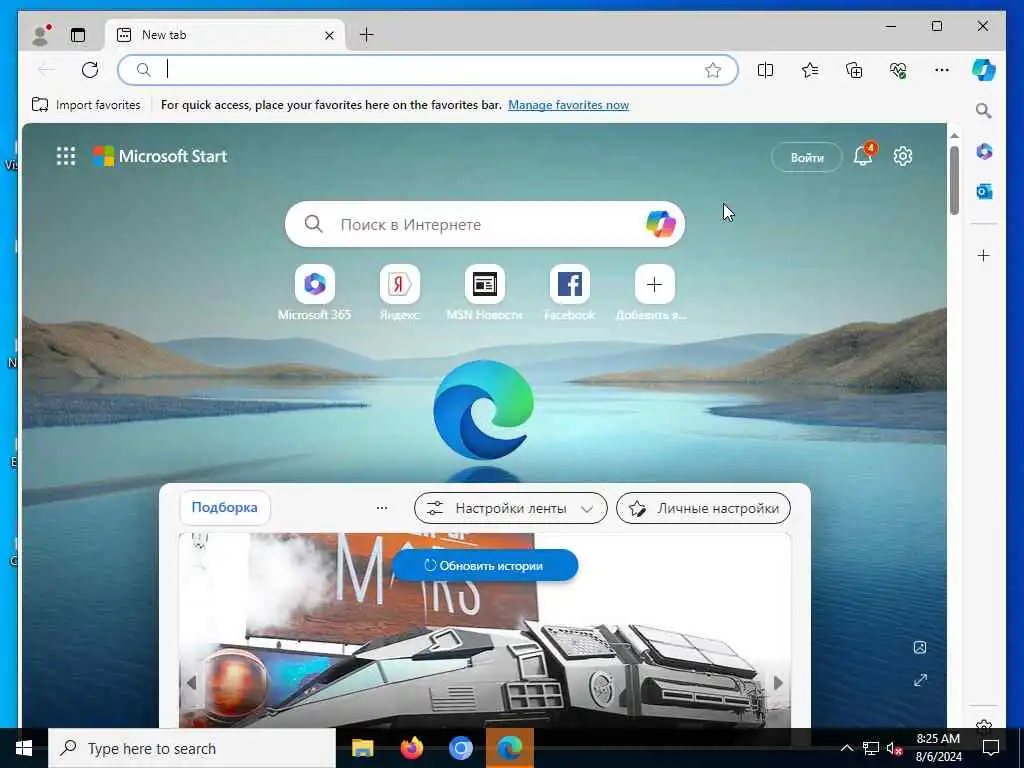Open Copilot icon in toolbar
The width and height of the screenshot is (1024, 768).
pyautogui.click(x=984, y=70)
